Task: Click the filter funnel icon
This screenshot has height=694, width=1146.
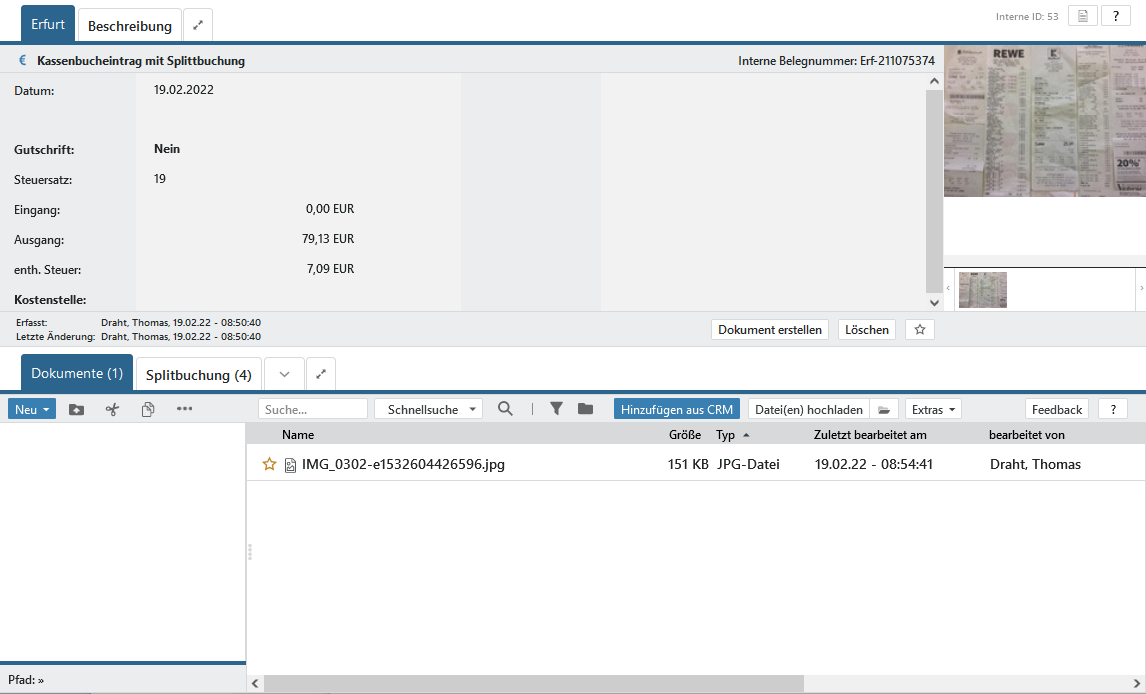Action: (x=556, y=409)
